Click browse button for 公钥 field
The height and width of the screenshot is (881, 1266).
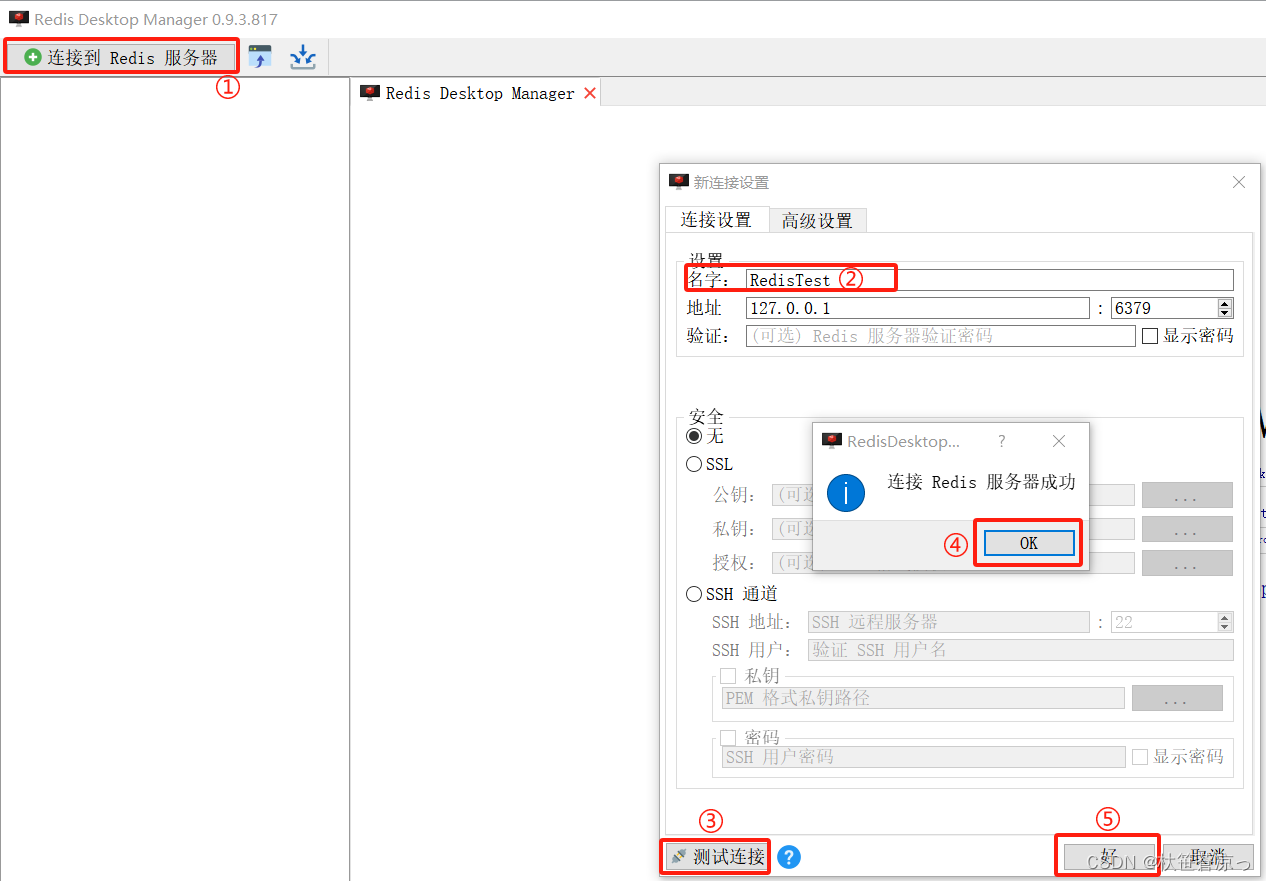click(1187, 495)
